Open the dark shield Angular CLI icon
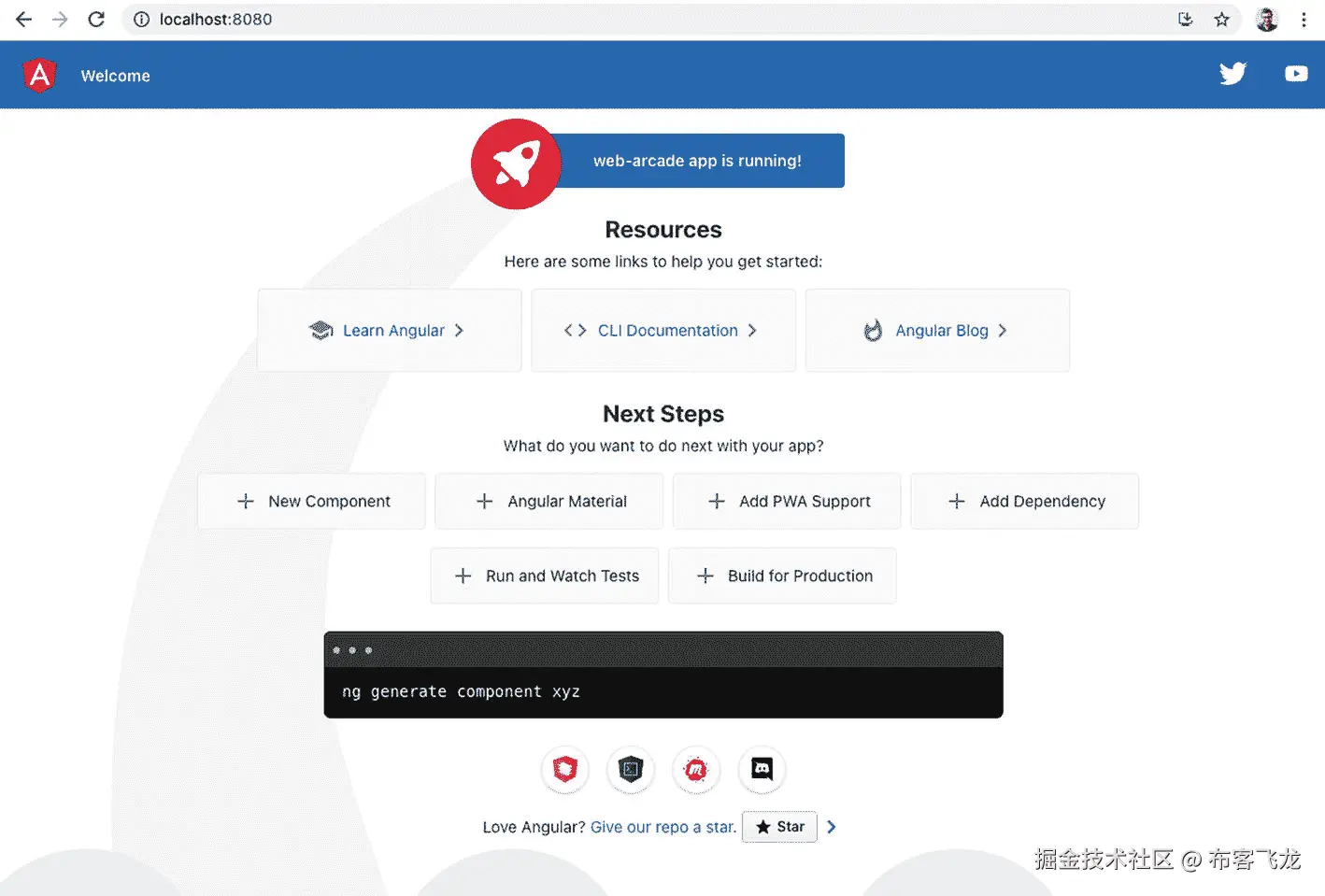The width and height of the screenshot is (1325, 896). pos(631,770)
